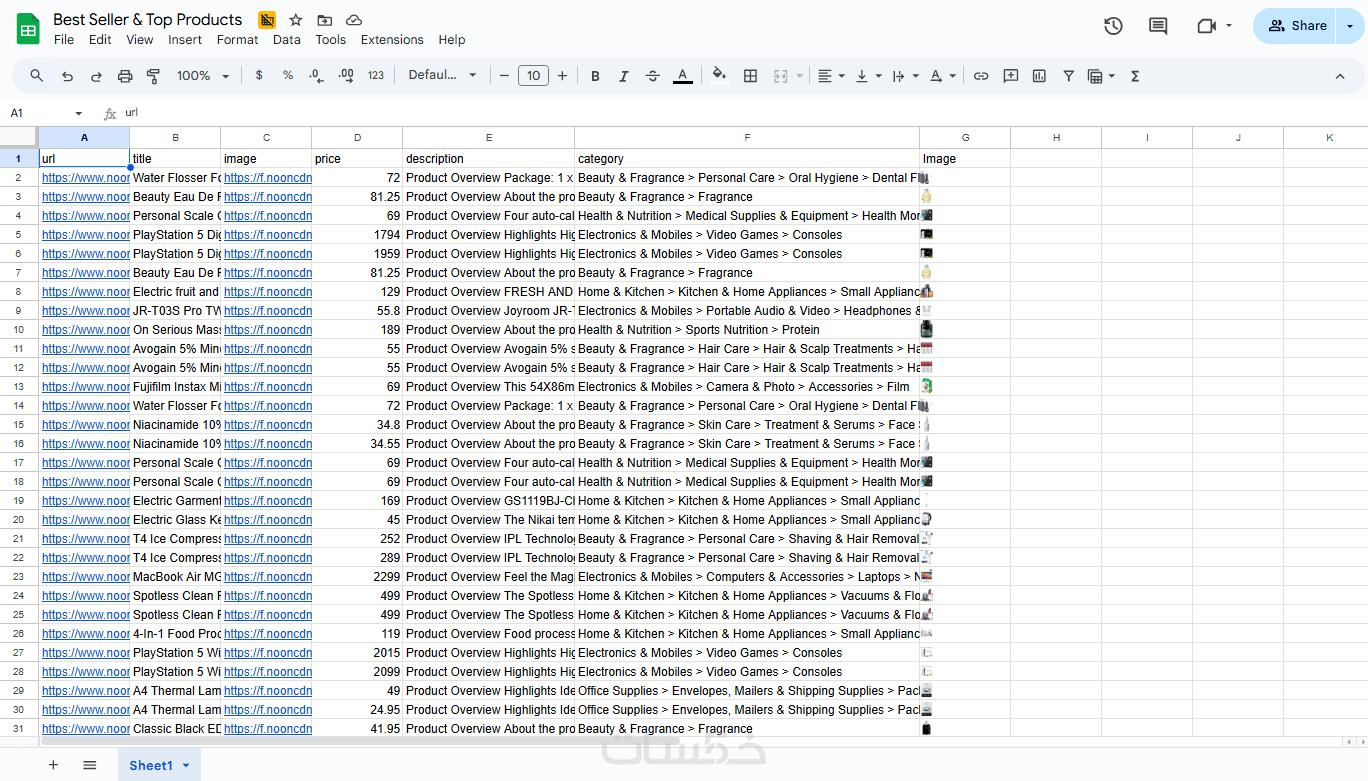Increase decimal places
The height and width of the screenshot is (781, 1368).
(346, 76)
